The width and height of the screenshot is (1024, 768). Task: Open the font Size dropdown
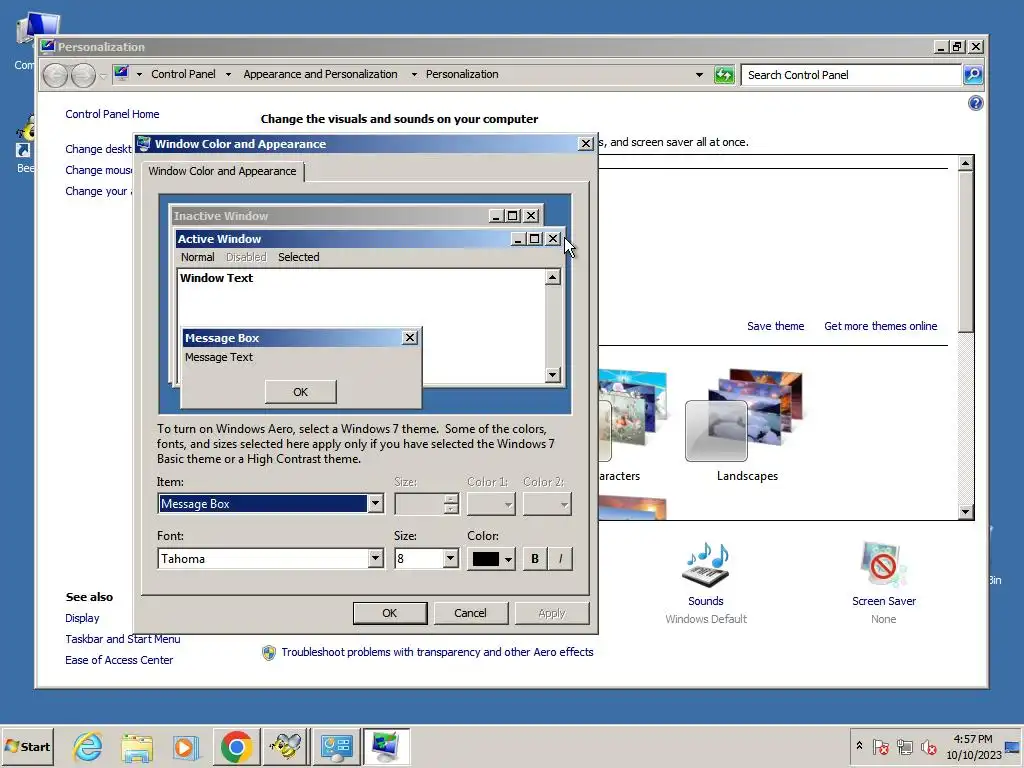(x=451, y=558)
